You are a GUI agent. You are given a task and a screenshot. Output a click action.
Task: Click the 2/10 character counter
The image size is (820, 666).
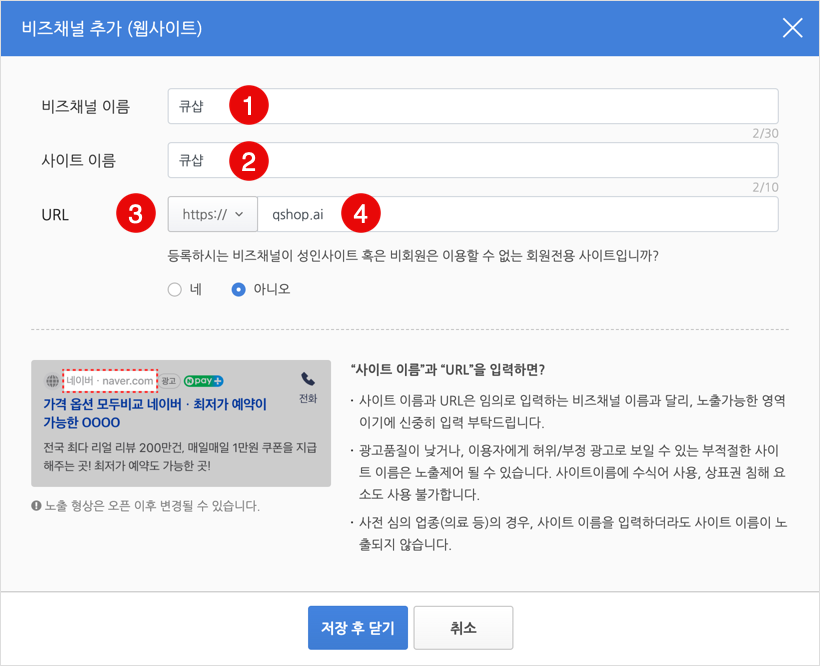coord(765,188)
